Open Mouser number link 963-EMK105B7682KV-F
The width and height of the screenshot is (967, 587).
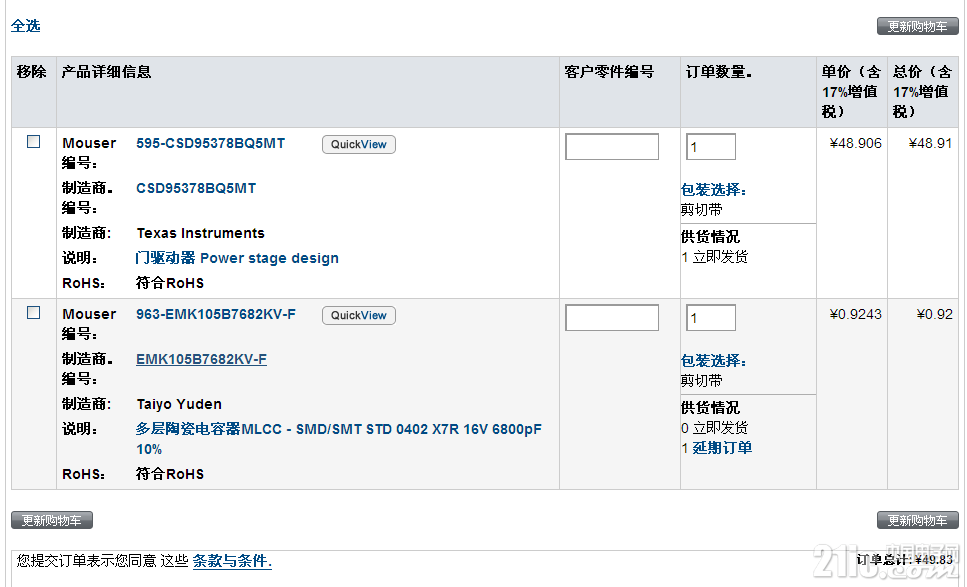216,314
